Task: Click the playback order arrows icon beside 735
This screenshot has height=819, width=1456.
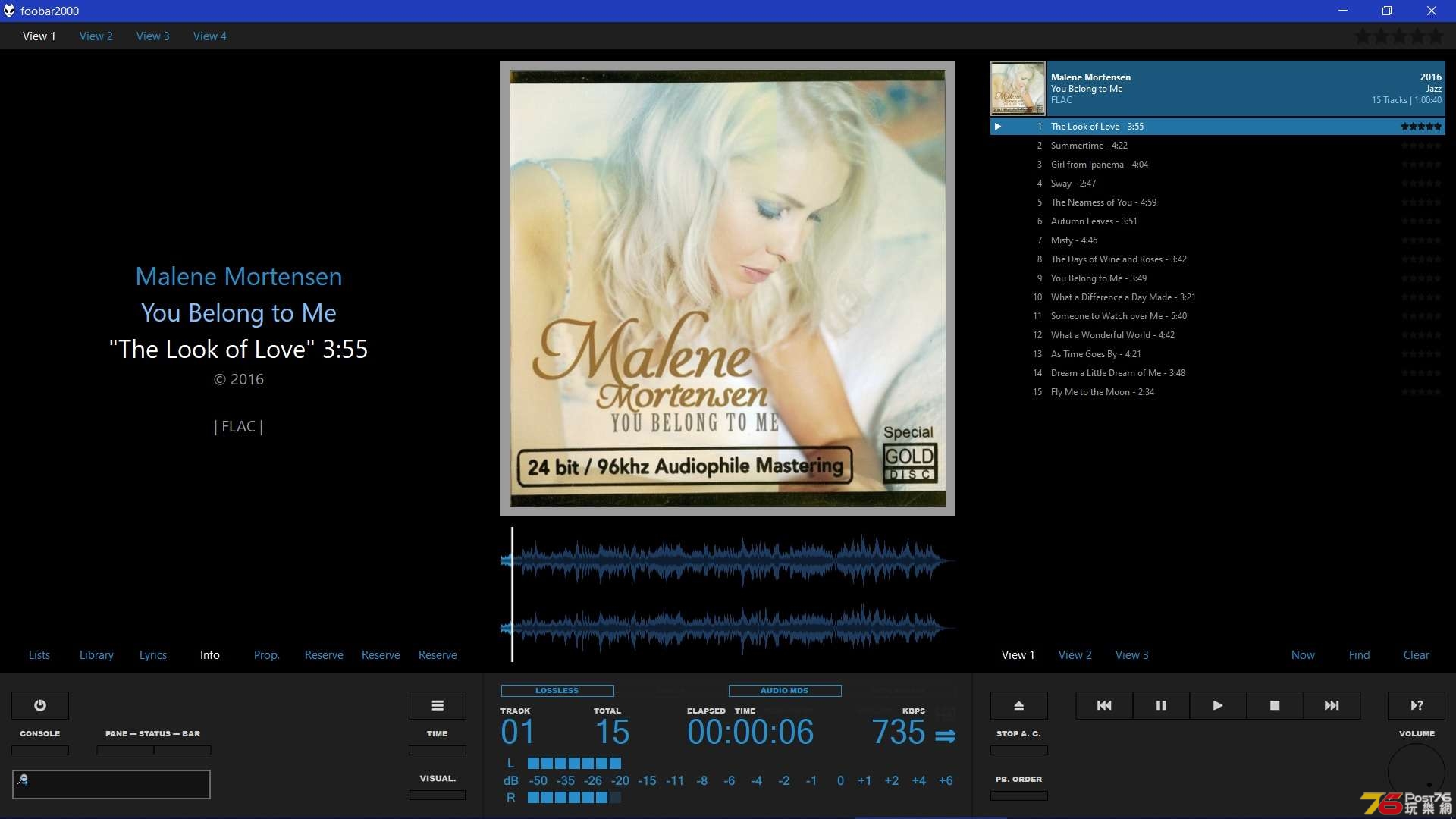Action: click(x=946, y=736)
